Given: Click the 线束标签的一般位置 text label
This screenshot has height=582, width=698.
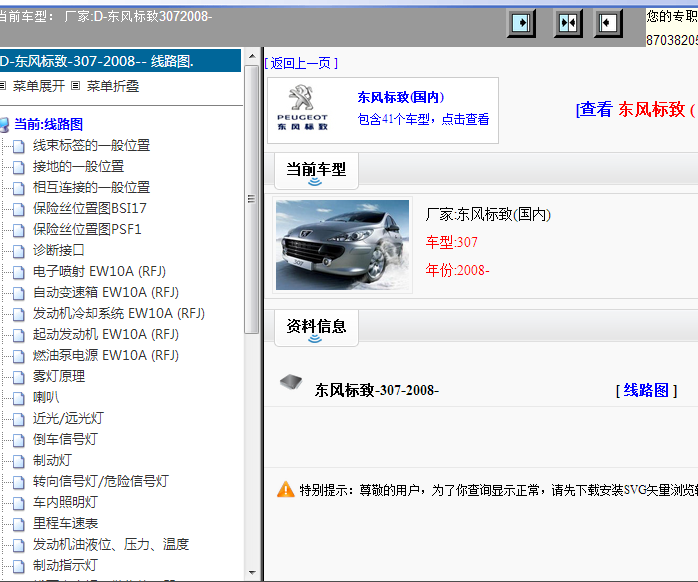Looking at the screenshot, I should (x=91, y=145).
